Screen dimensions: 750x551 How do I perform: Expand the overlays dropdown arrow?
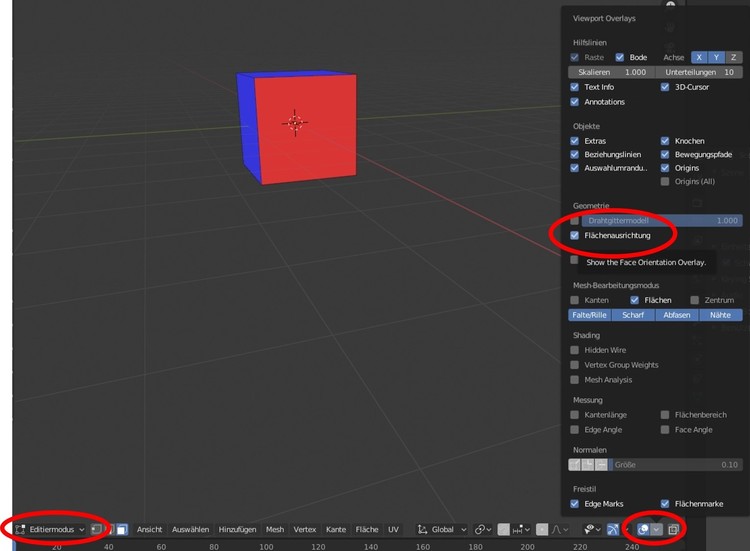657,529
